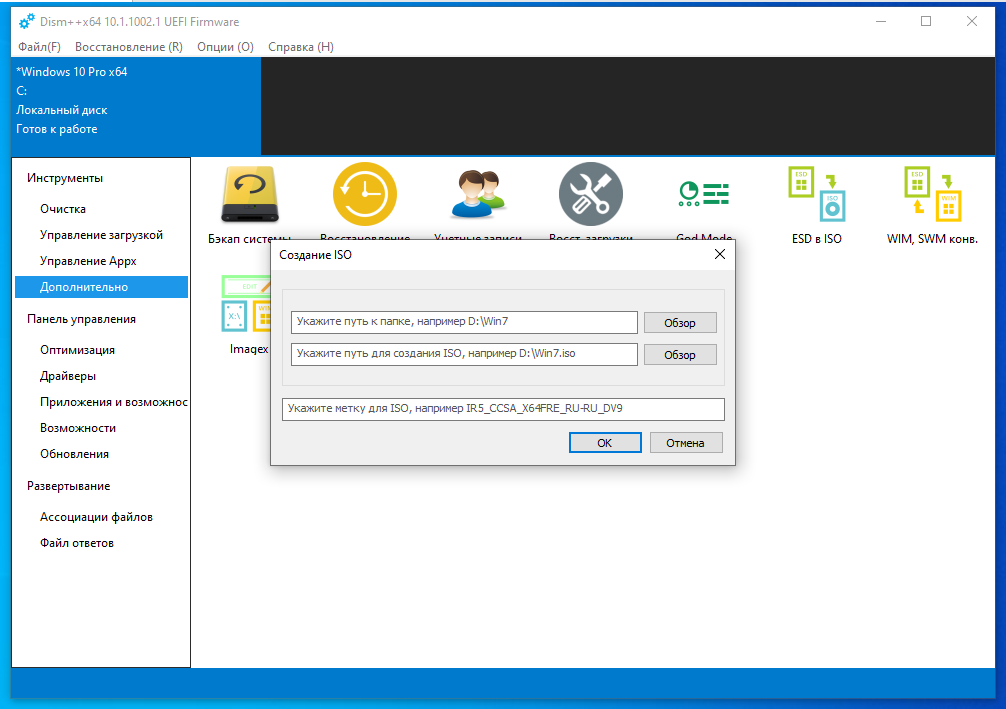Open the Файл(F) menu
This screenshot has width=1006, height=709.
(x=39, y=47)
